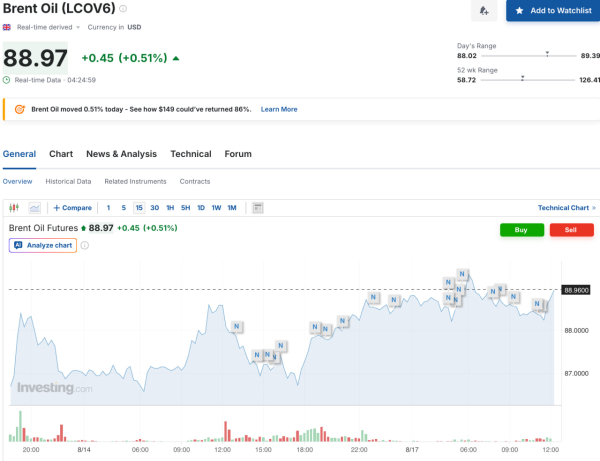Switch to Chart tab
600x461 pixels.
[61, 154]
